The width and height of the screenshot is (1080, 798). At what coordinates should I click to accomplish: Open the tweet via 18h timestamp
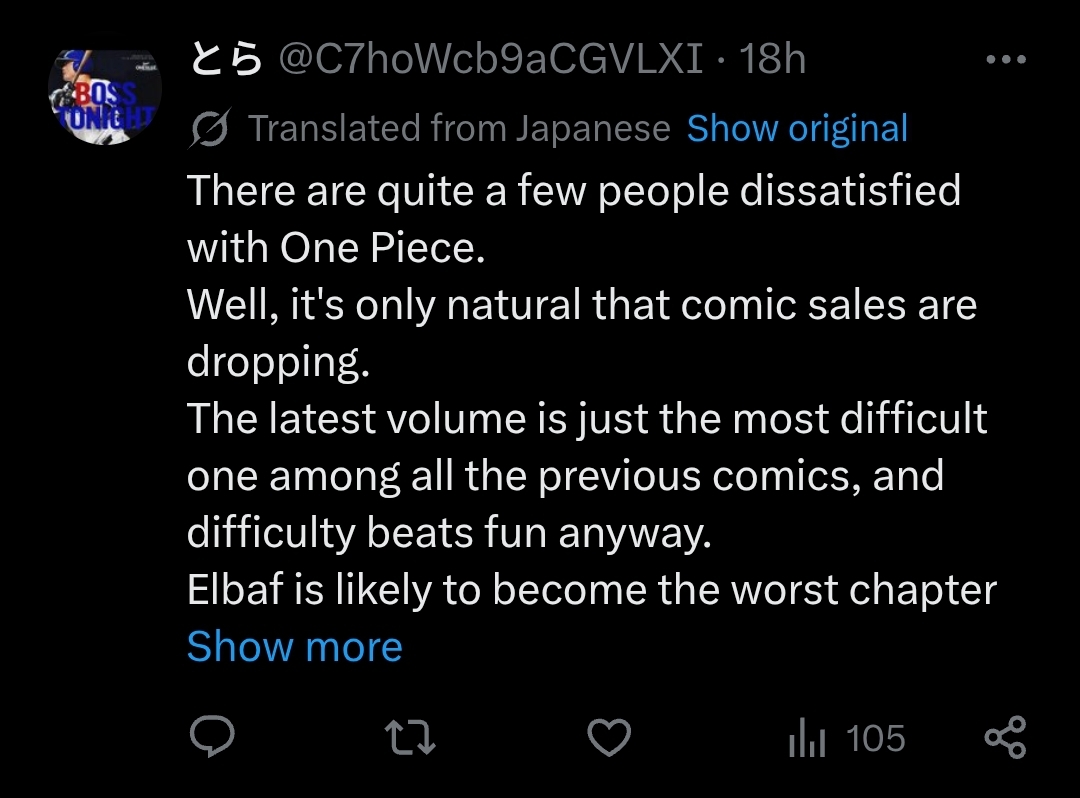click(771, 59)
